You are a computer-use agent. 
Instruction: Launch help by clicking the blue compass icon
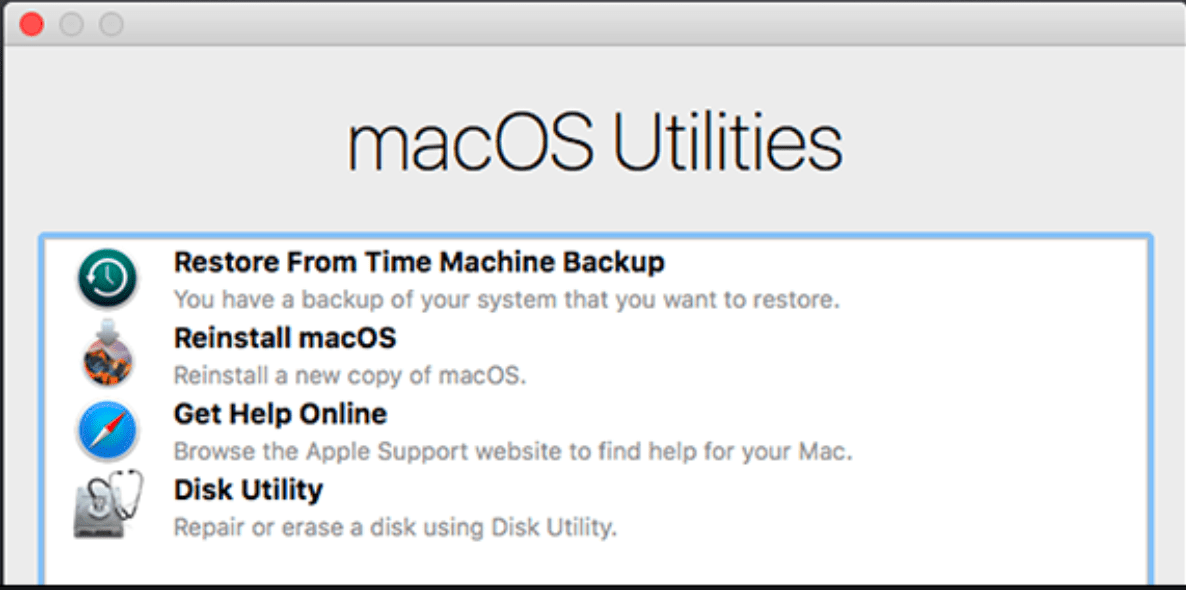point(107,432)
